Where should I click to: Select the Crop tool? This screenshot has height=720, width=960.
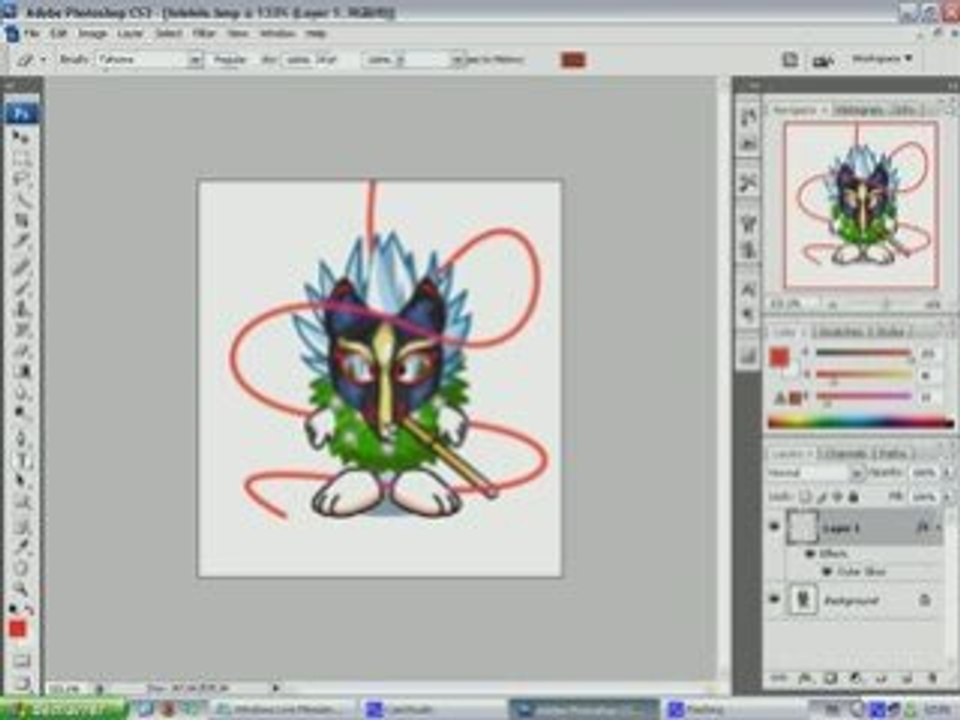pos(21,219)
